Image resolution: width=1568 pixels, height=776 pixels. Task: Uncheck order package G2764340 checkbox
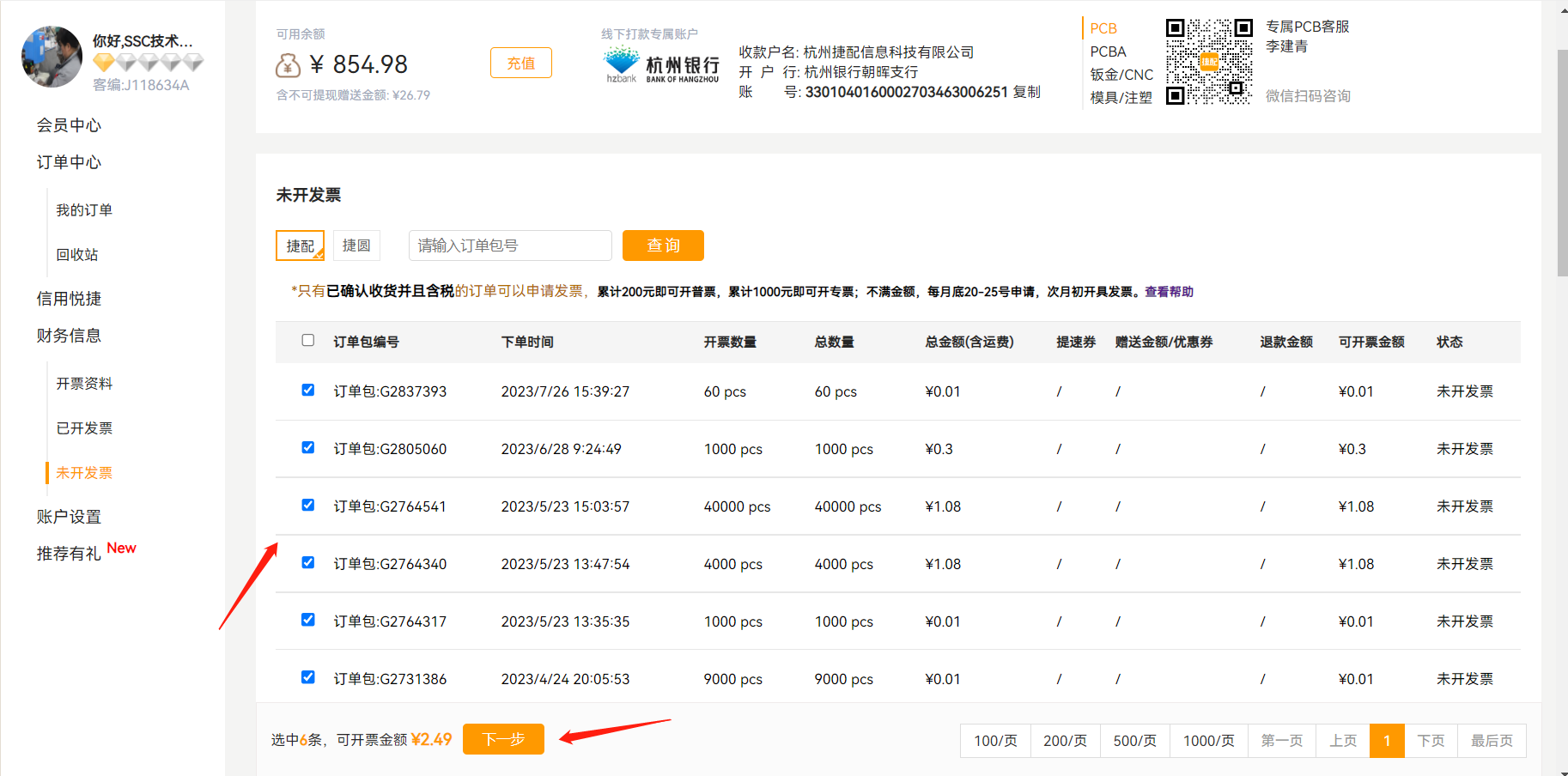pyautogui.click(x=308, y=563)
